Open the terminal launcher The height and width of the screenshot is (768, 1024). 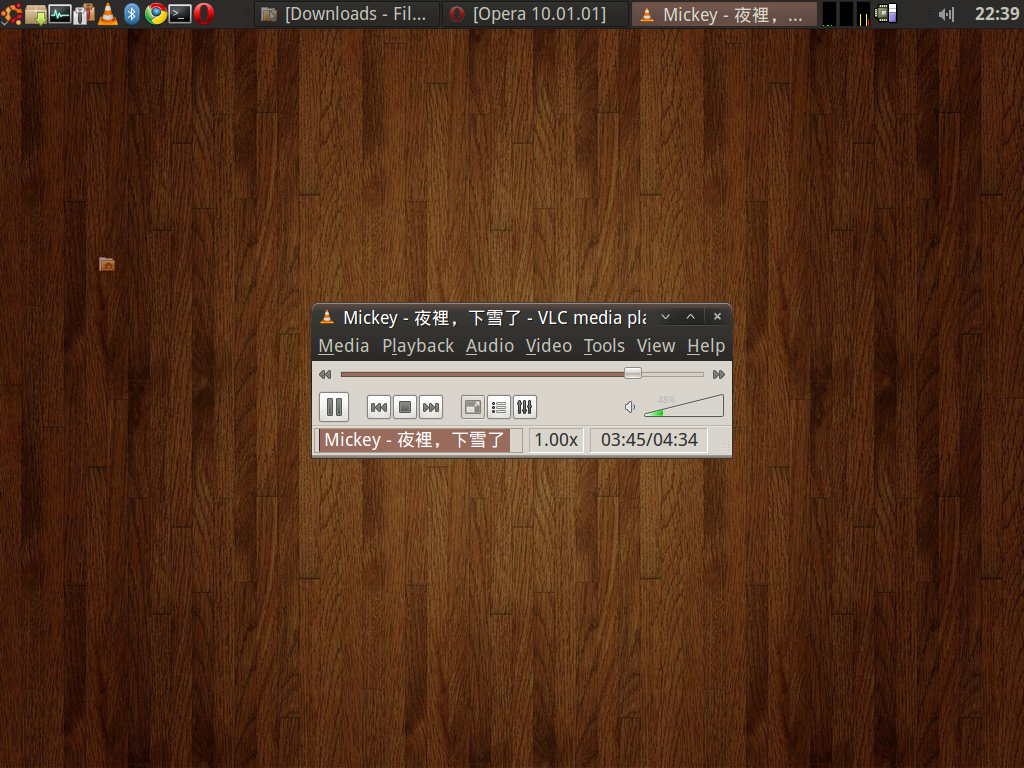(x=180, y=14)
